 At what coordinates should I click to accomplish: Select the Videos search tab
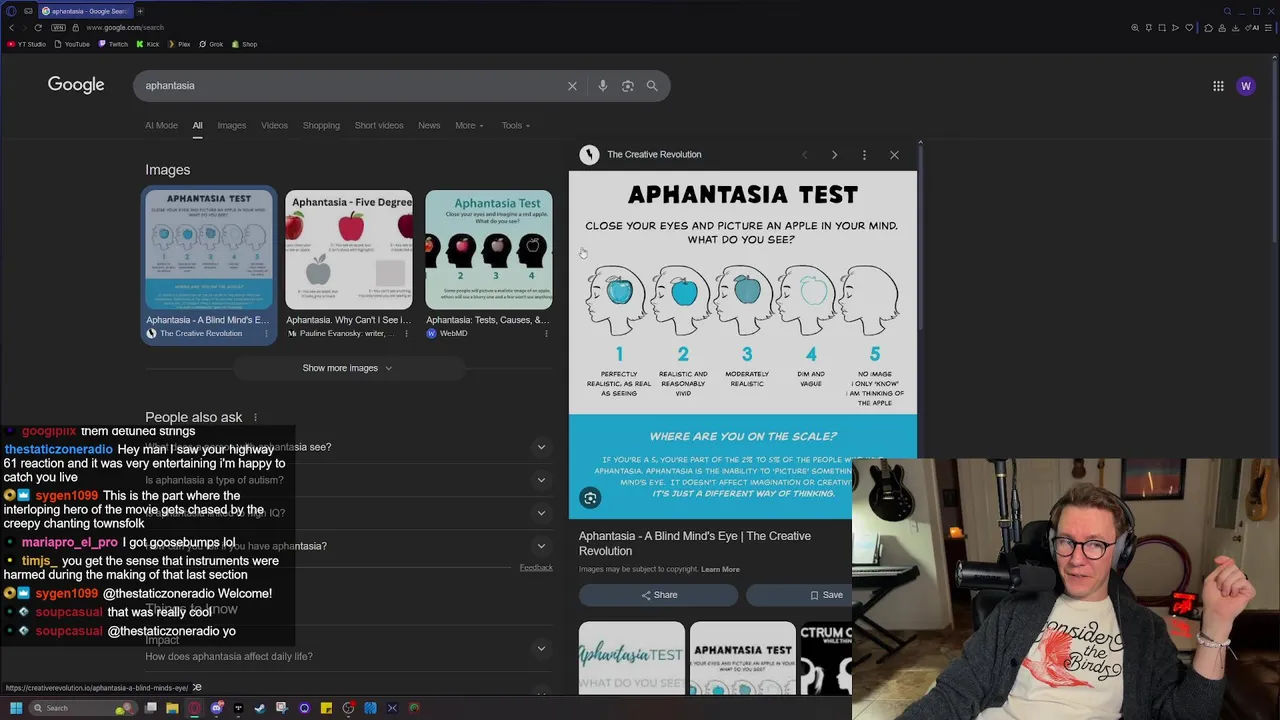point(274,126)
